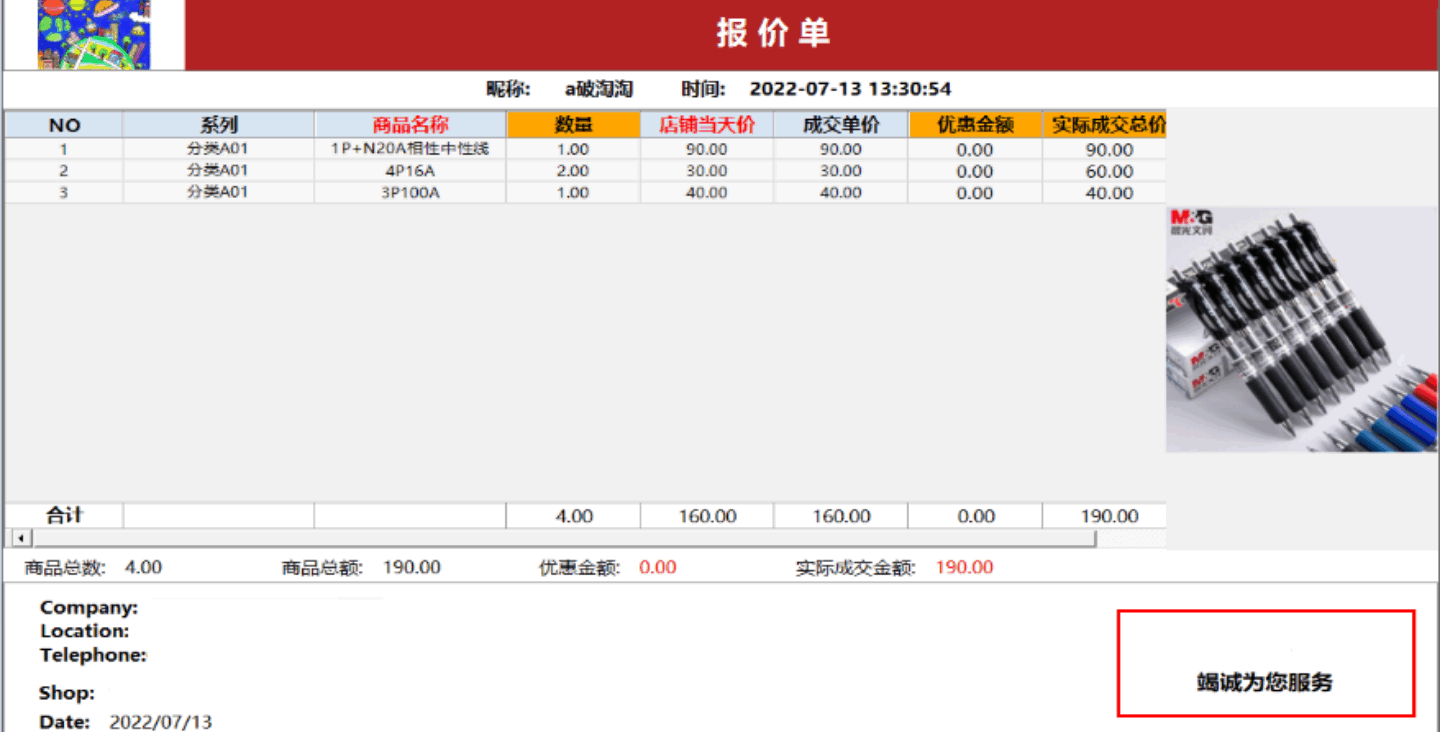Click the red-bordered 竭诚为您服务 box

(x=1265, y=663)
